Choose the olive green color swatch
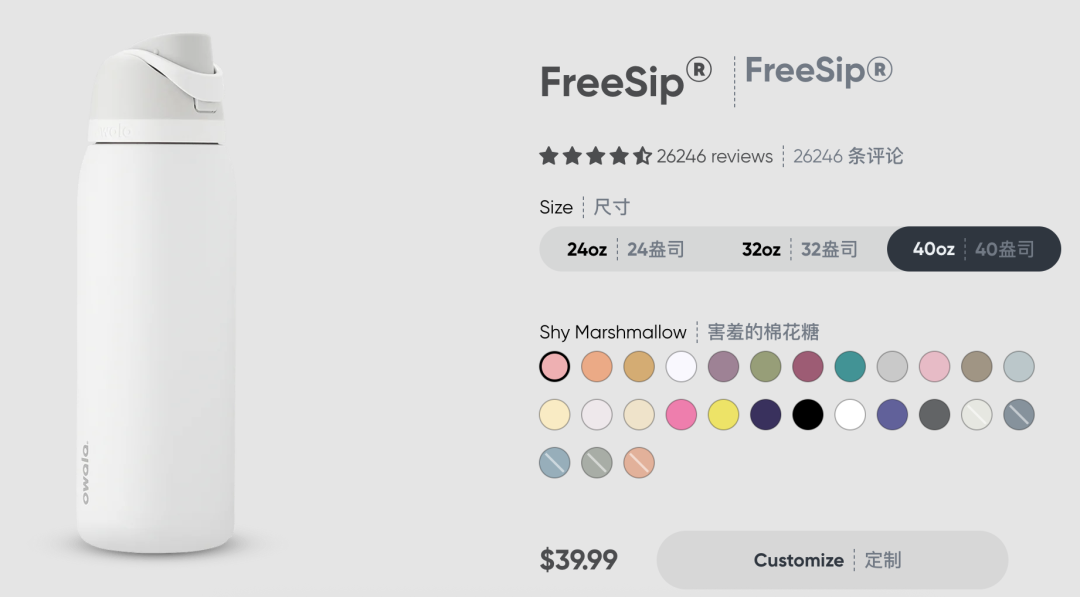Image resolution: width=1080 pixels, height=597 pixels. click(765, 366)
